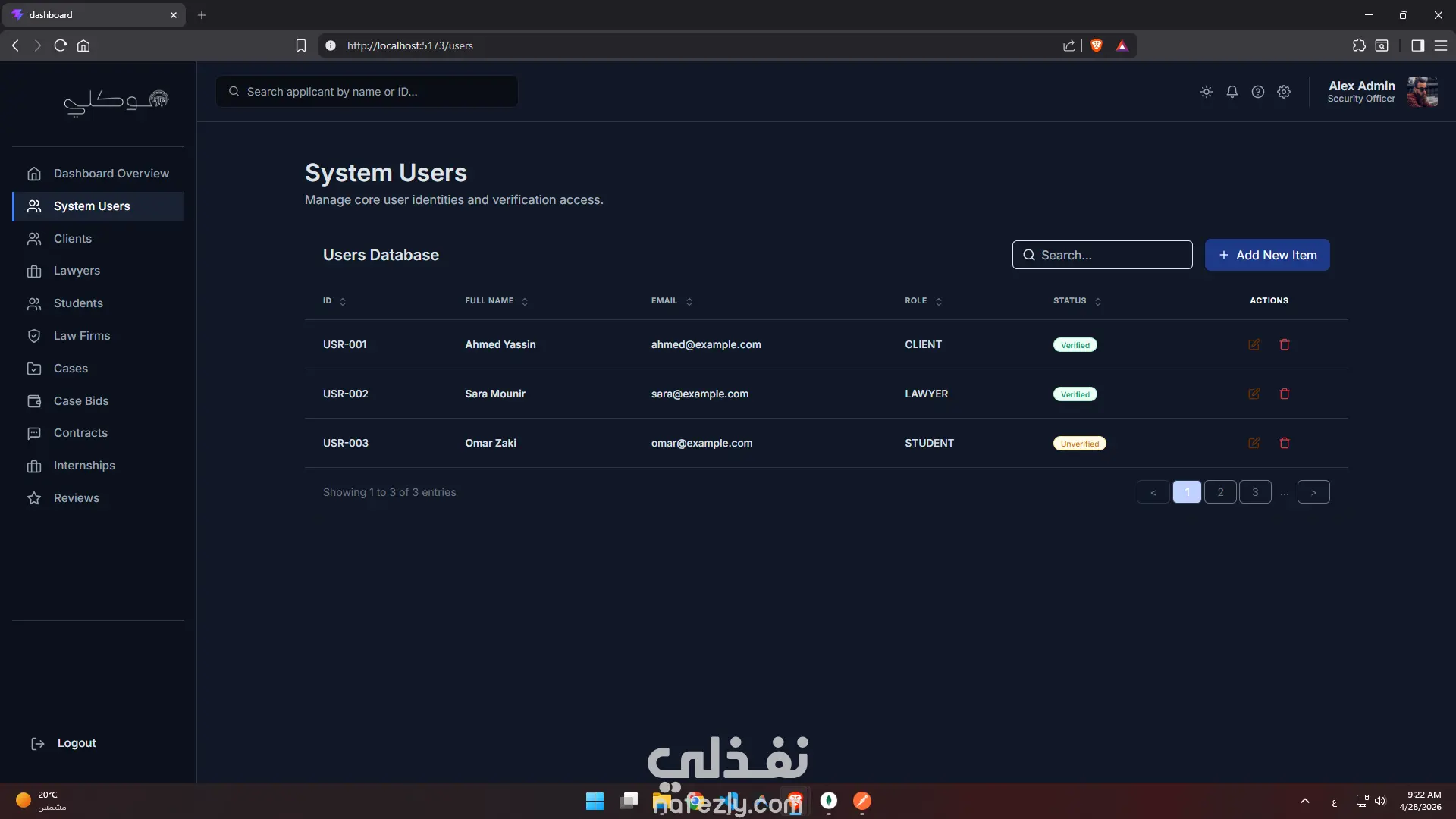The height and width of the screenshot is (819, 1456).
Task: Focus the applicant name or ID search bar
Action: click(367, 92)
